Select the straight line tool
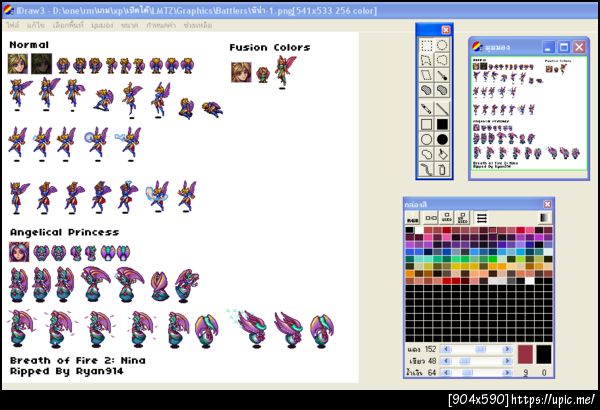This screenshot has width=600, height=410. (442, 109)
